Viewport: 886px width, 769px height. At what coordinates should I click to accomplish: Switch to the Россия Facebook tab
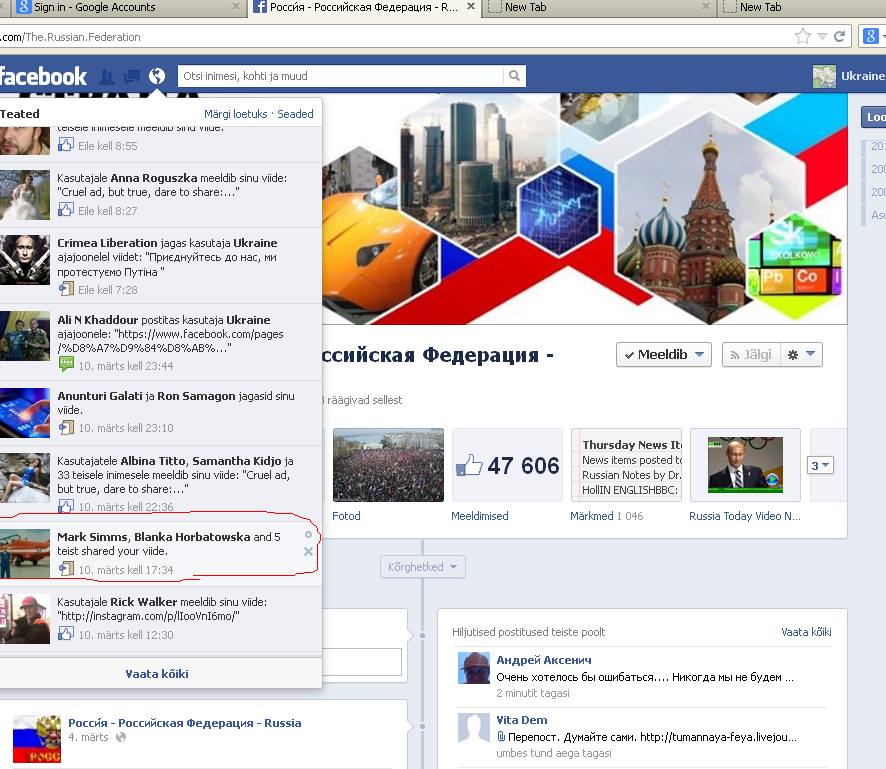click(x=364, y=7)
